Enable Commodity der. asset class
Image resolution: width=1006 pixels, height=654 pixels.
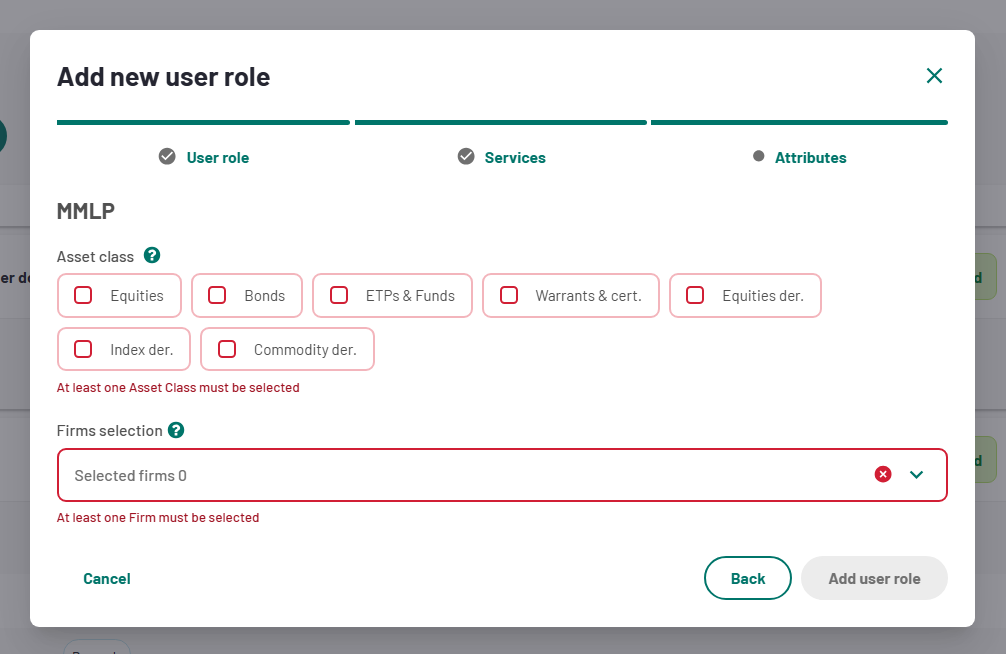[227, 349]
